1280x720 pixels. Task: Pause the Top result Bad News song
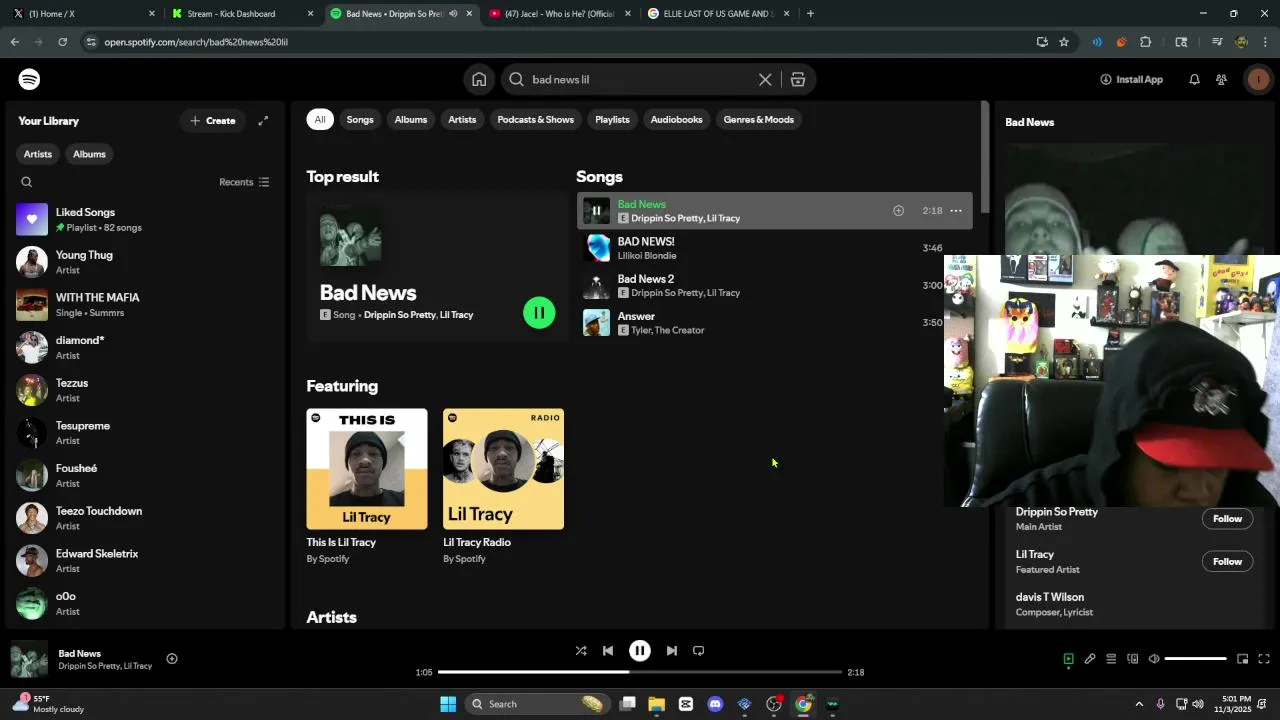pos(539,313)
